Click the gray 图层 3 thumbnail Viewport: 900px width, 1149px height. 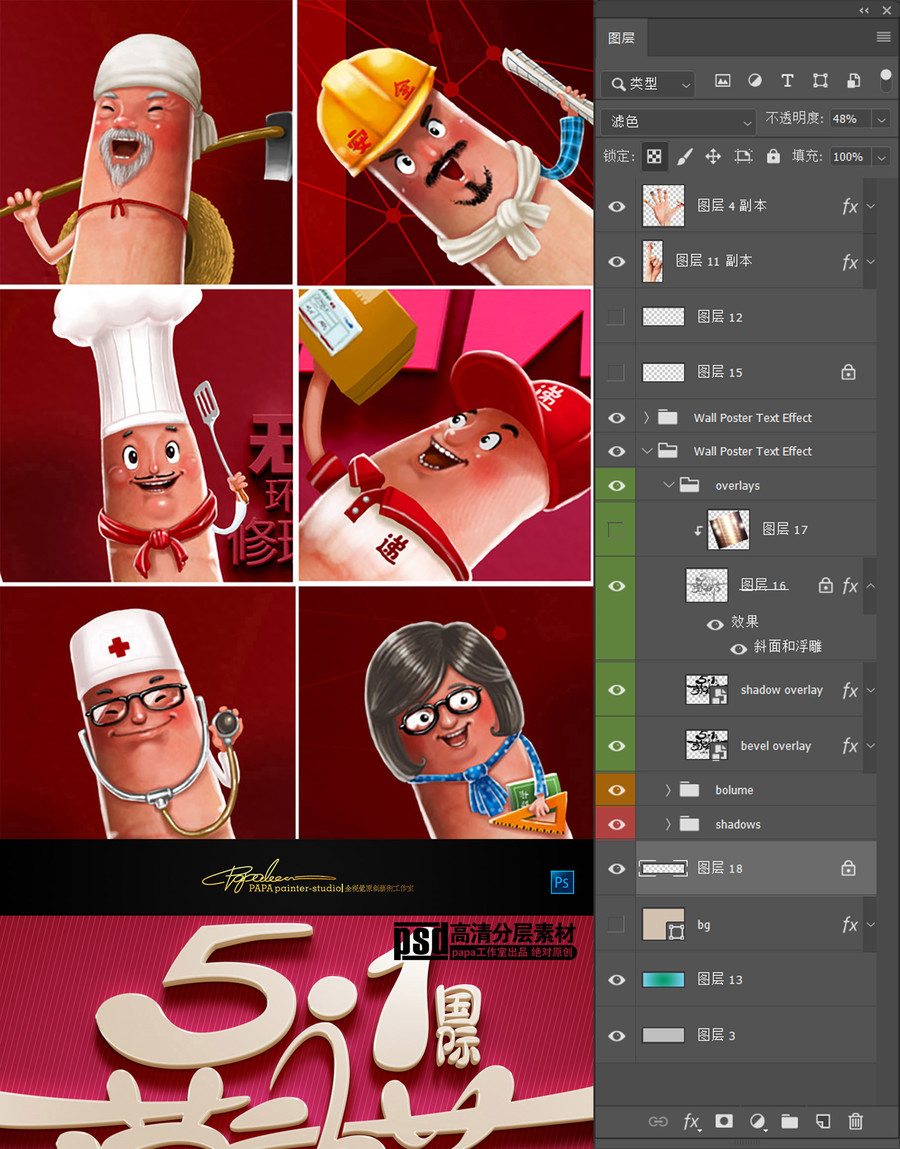click(x=663, y=1035)
